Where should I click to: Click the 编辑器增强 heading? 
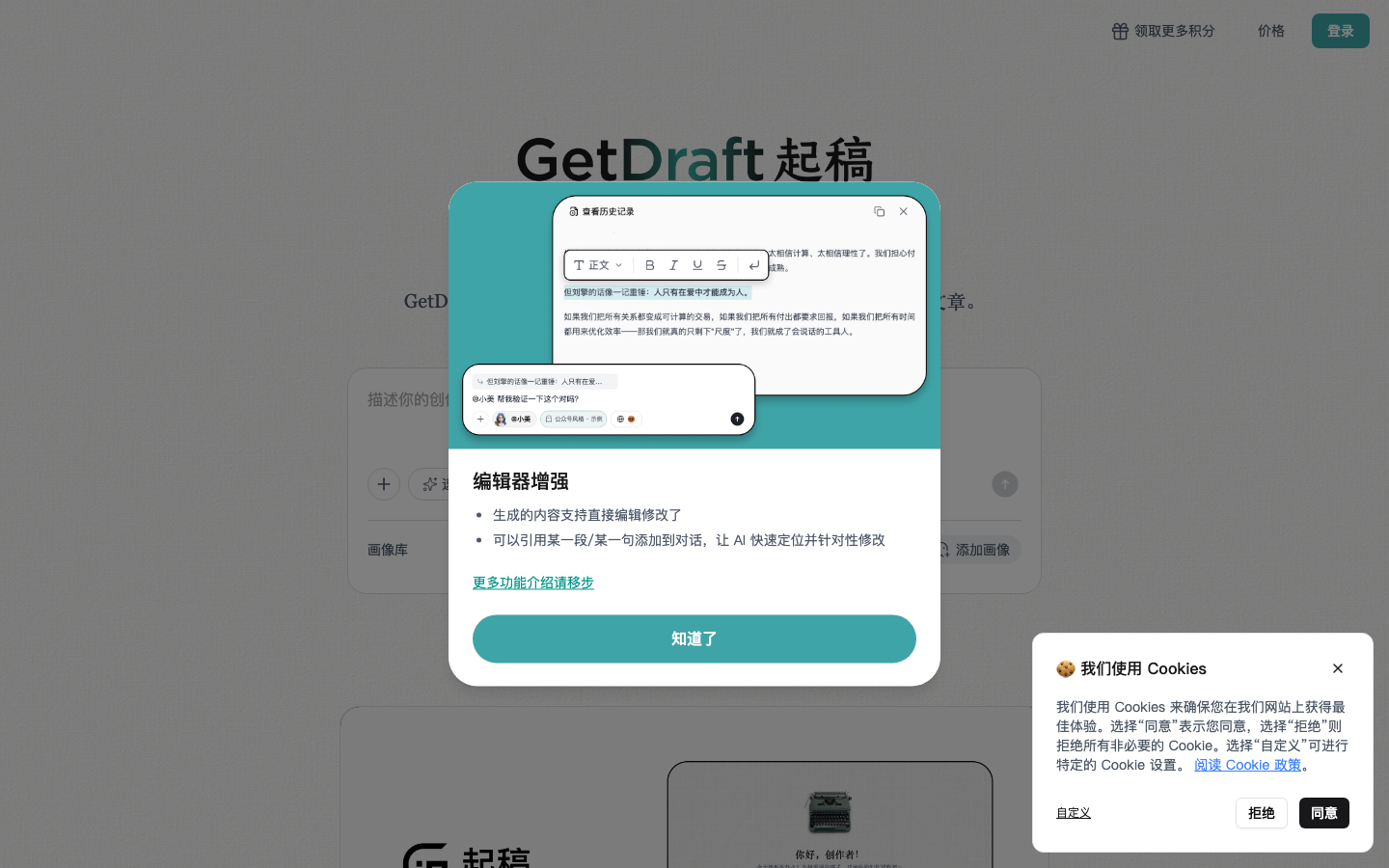point(520,481)
